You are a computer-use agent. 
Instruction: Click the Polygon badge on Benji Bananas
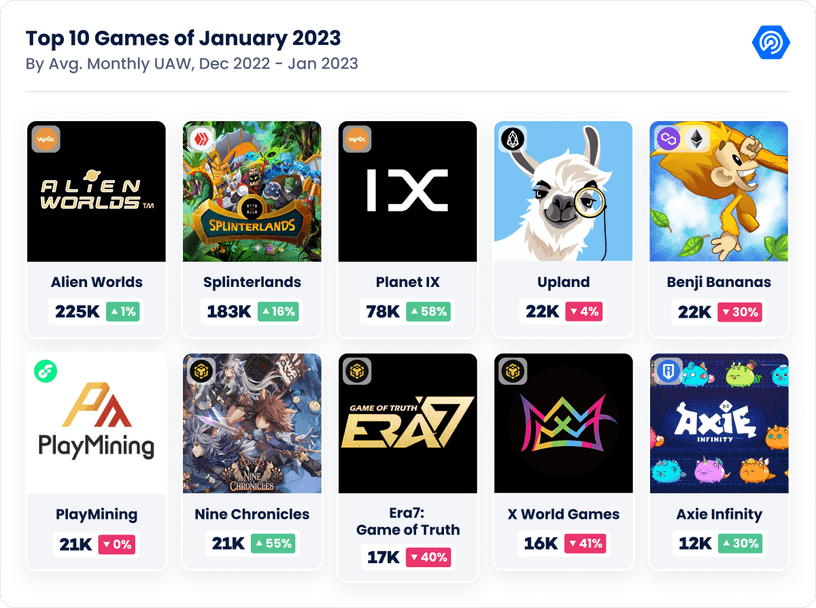click(668, 139)
